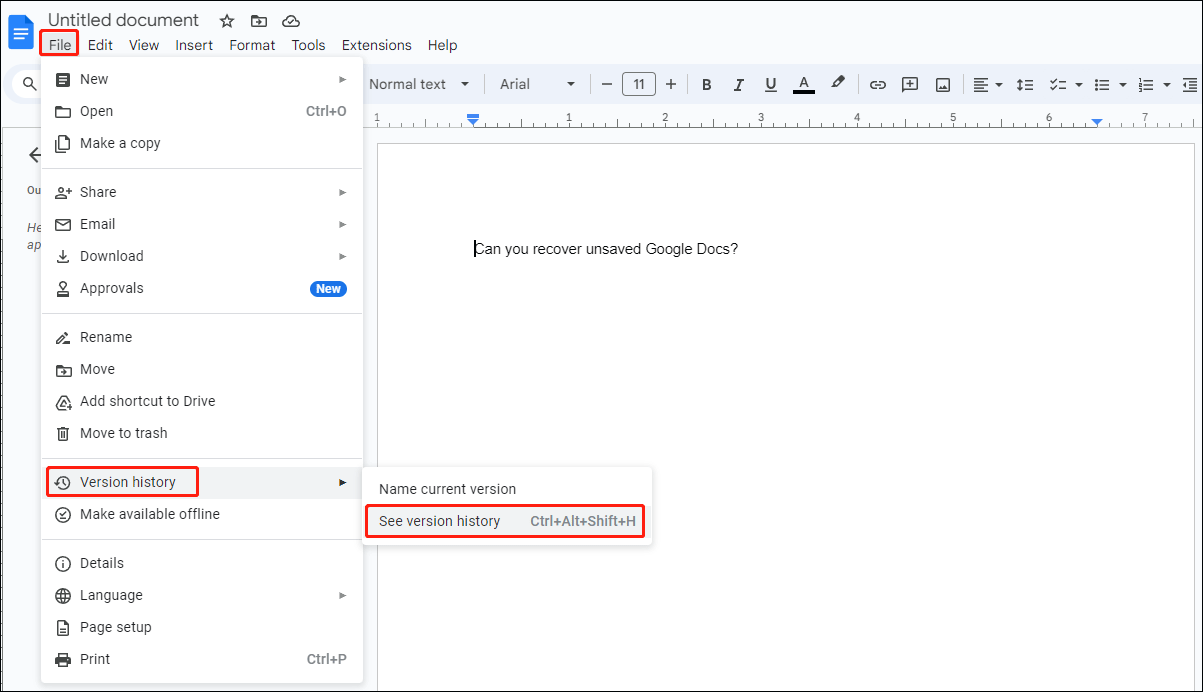Rename the document title field
Image resolution: width=1203 pixels, height=692 pixels.
(123, 19)
